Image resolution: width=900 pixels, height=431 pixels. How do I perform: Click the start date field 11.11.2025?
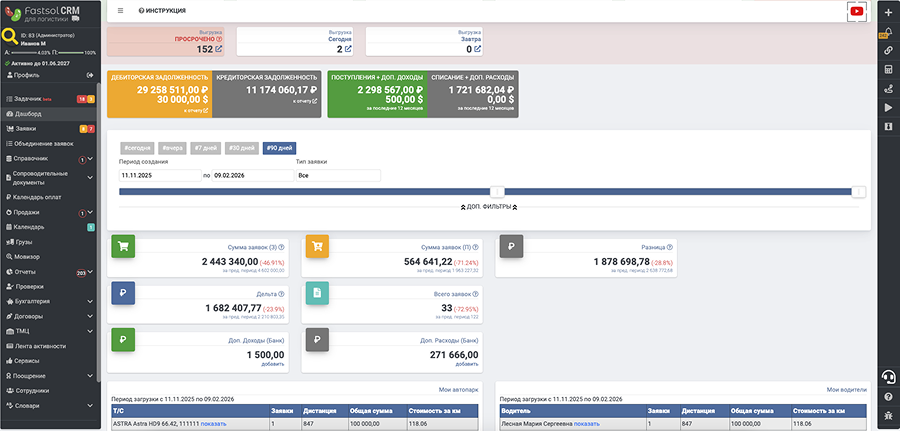pos(159,176)
